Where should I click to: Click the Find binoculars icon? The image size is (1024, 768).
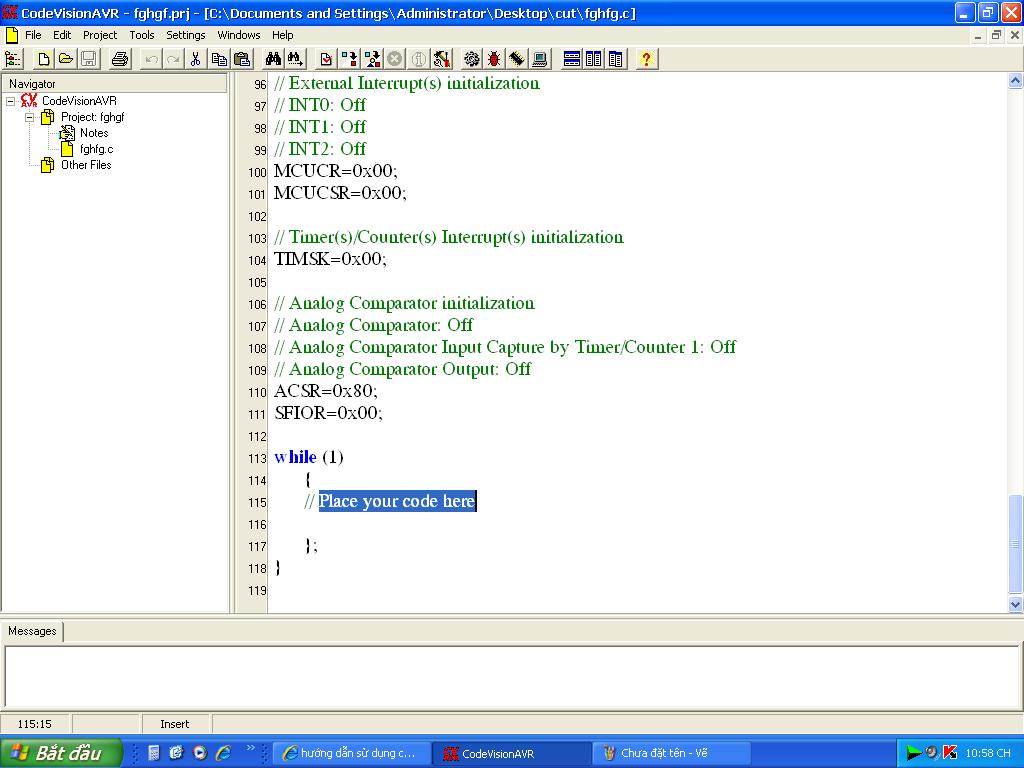click(x=273, y=59)
